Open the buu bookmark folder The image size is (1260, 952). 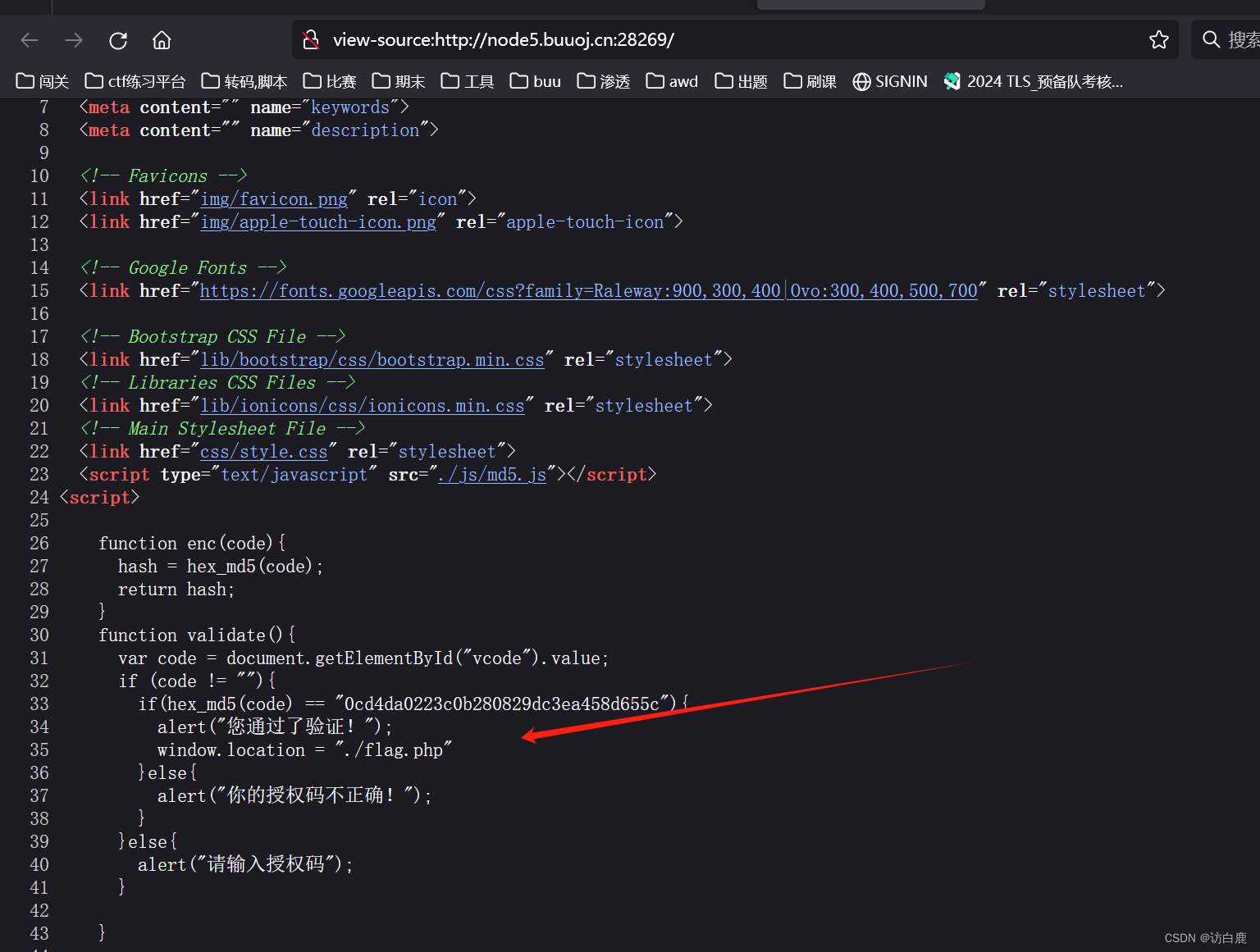click(x=536, y=81)
